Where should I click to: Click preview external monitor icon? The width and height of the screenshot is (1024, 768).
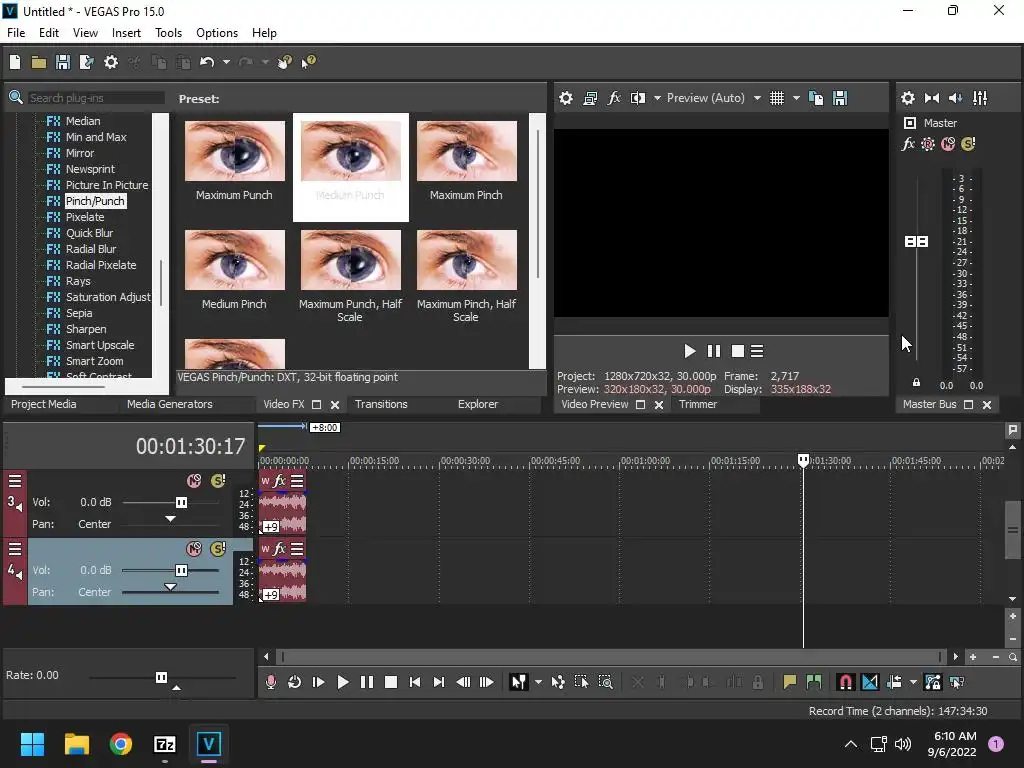(x=590, y=98)
